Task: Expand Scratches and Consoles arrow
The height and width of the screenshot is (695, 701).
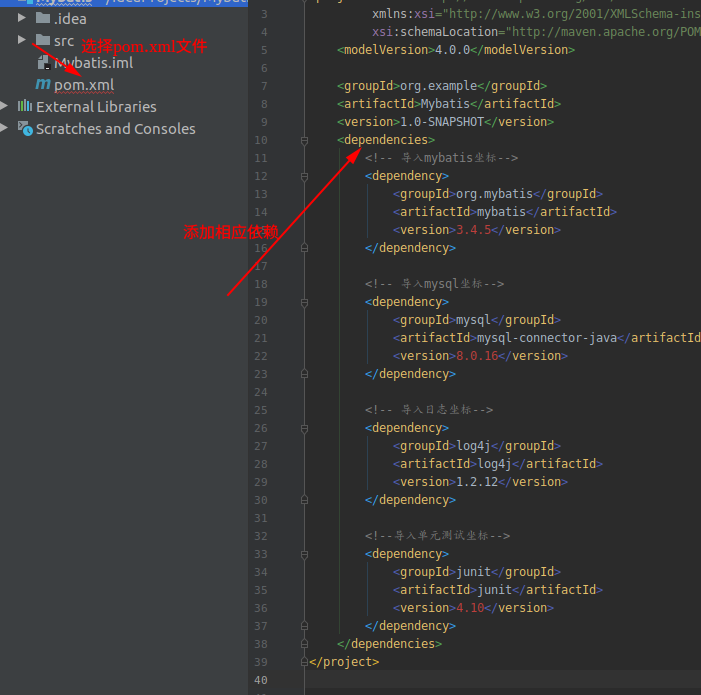Action: click(4, 128)
